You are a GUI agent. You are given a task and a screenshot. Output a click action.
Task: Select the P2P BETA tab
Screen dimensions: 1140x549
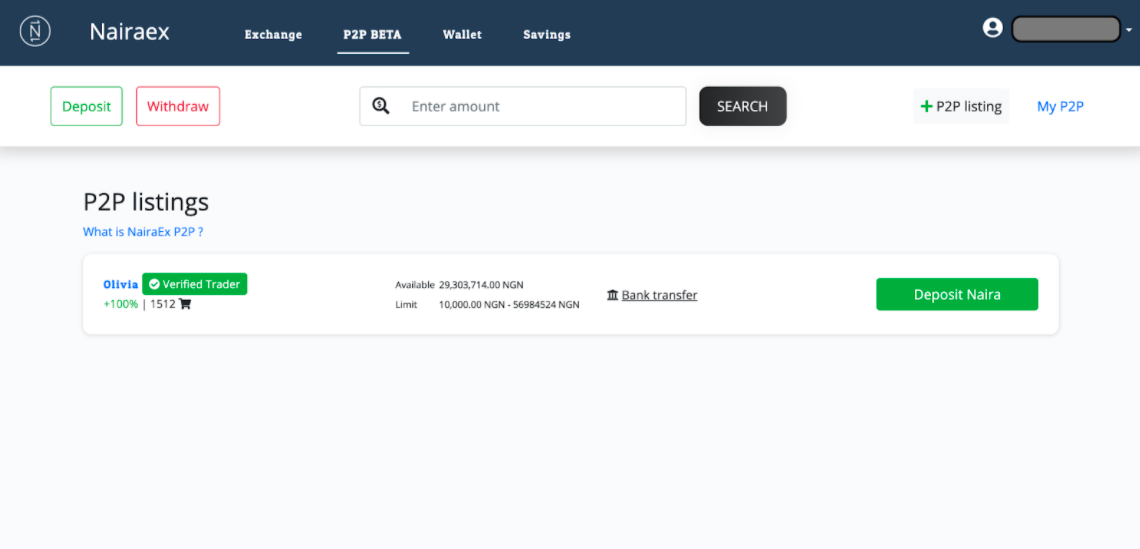[x=372, y=34]
